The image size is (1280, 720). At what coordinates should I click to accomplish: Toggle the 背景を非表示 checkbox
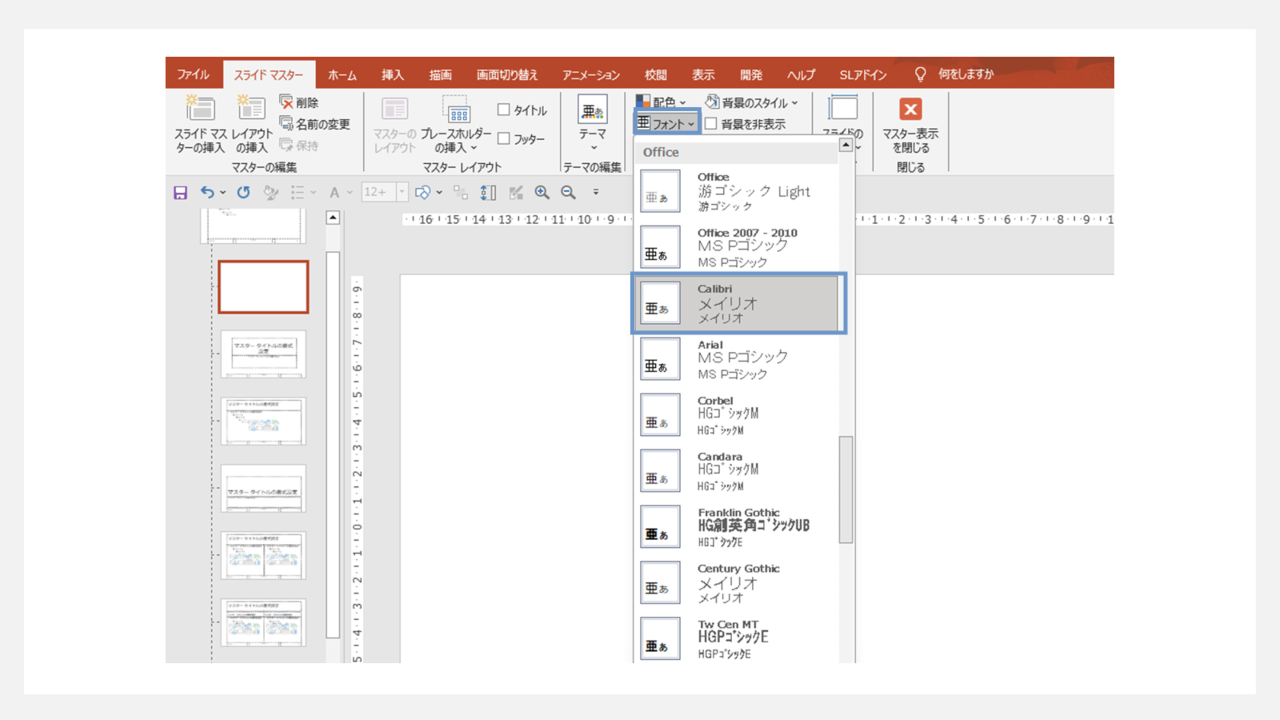tap(711, 124)
